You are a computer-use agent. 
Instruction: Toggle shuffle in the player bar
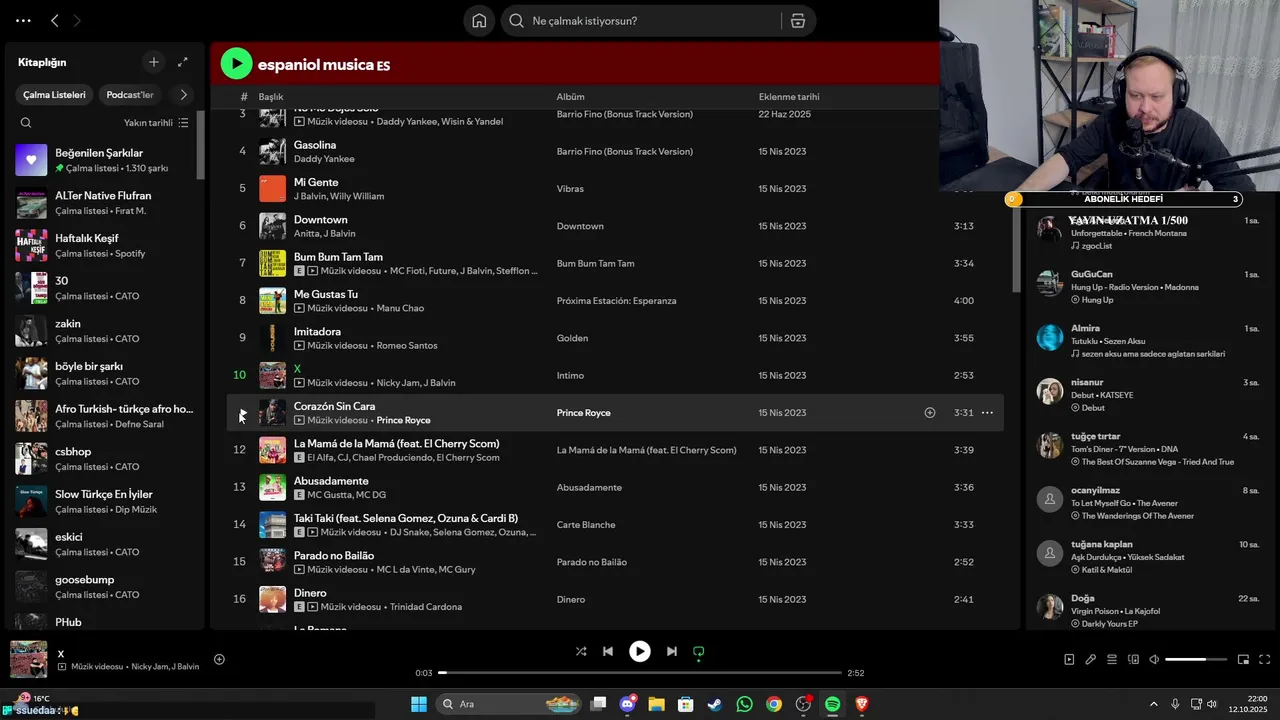[x=581, y=651]
